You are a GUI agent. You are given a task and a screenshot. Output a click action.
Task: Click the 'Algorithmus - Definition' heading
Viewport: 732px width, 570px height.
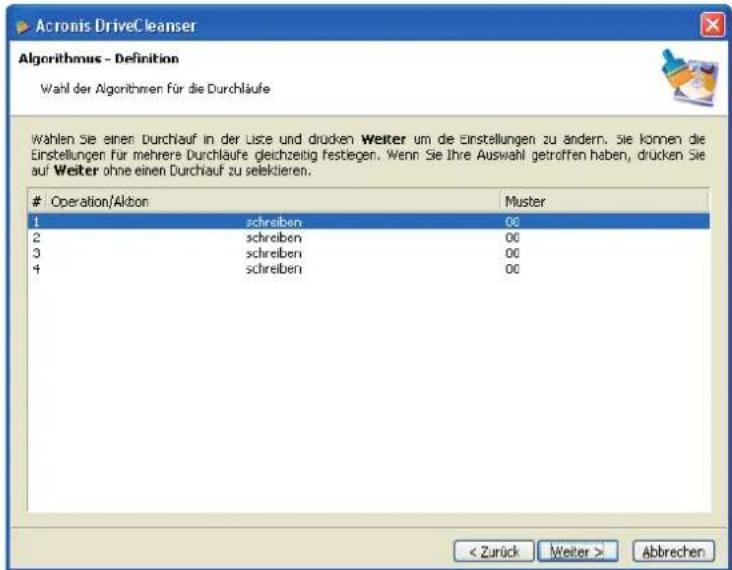click(99, 59)
